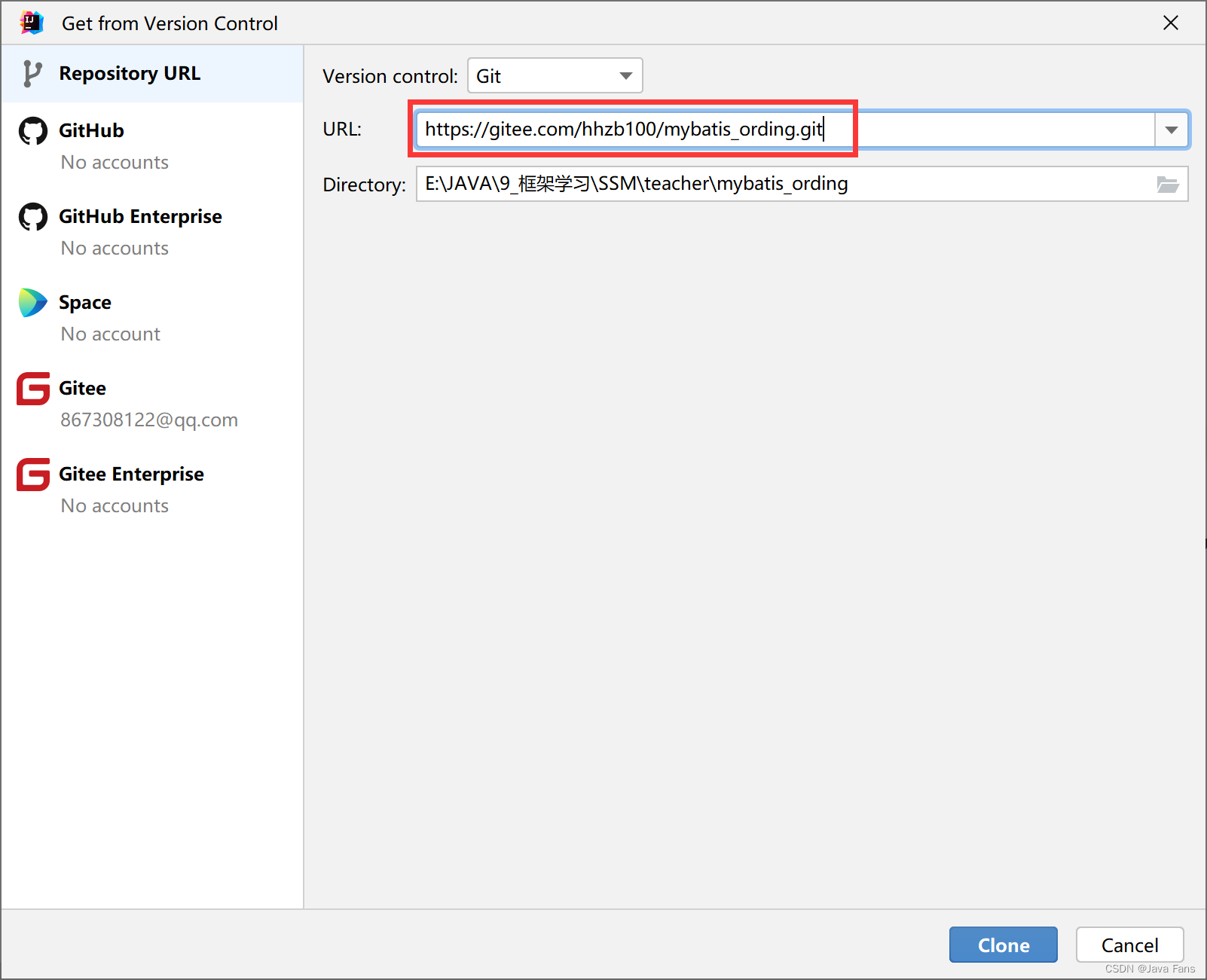Click the Gitee red G logo
Viewport: 1207px width, 980px height.
click(33, 389)
